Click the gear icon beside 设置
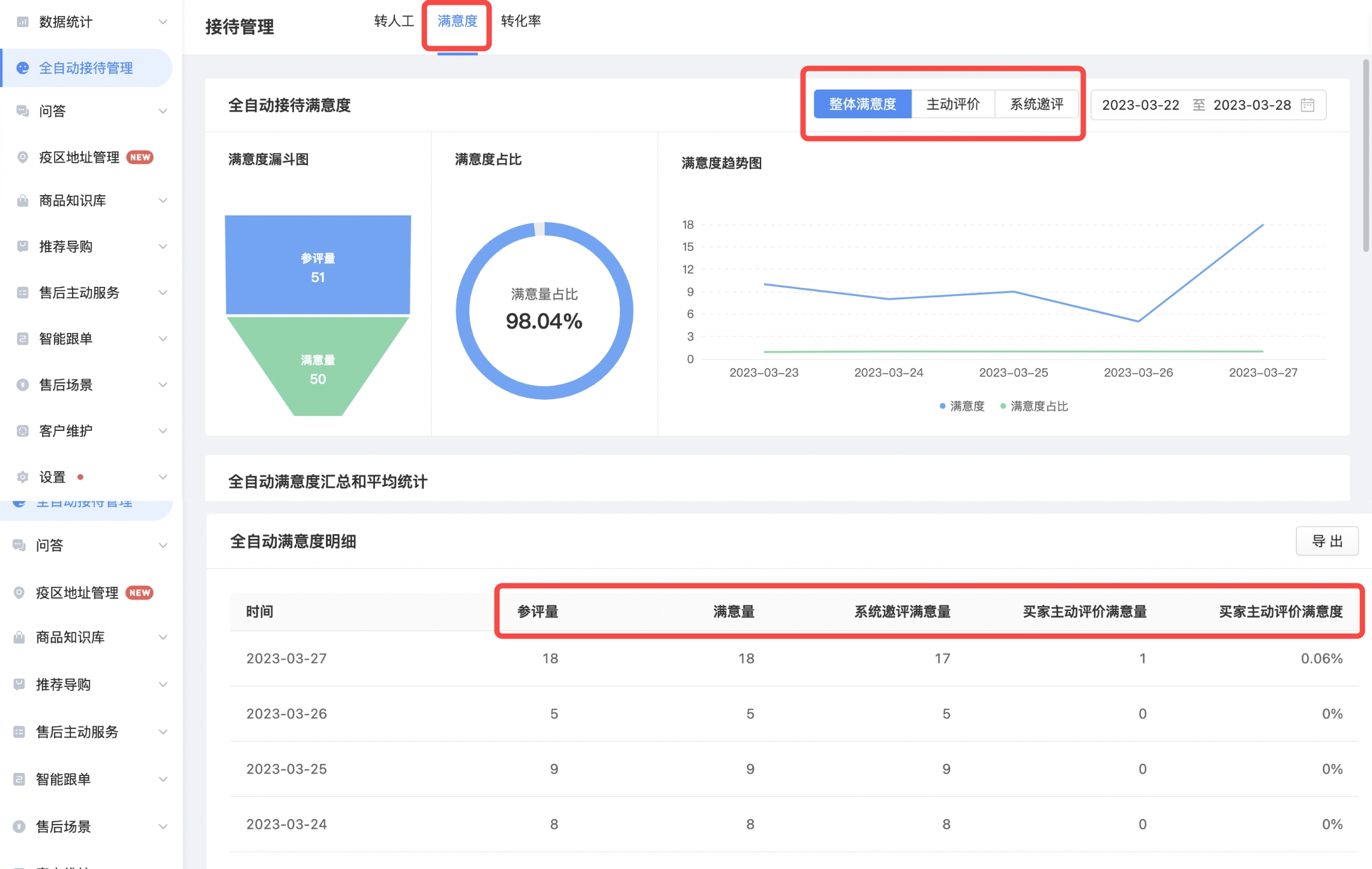 [x=23, y=477]
